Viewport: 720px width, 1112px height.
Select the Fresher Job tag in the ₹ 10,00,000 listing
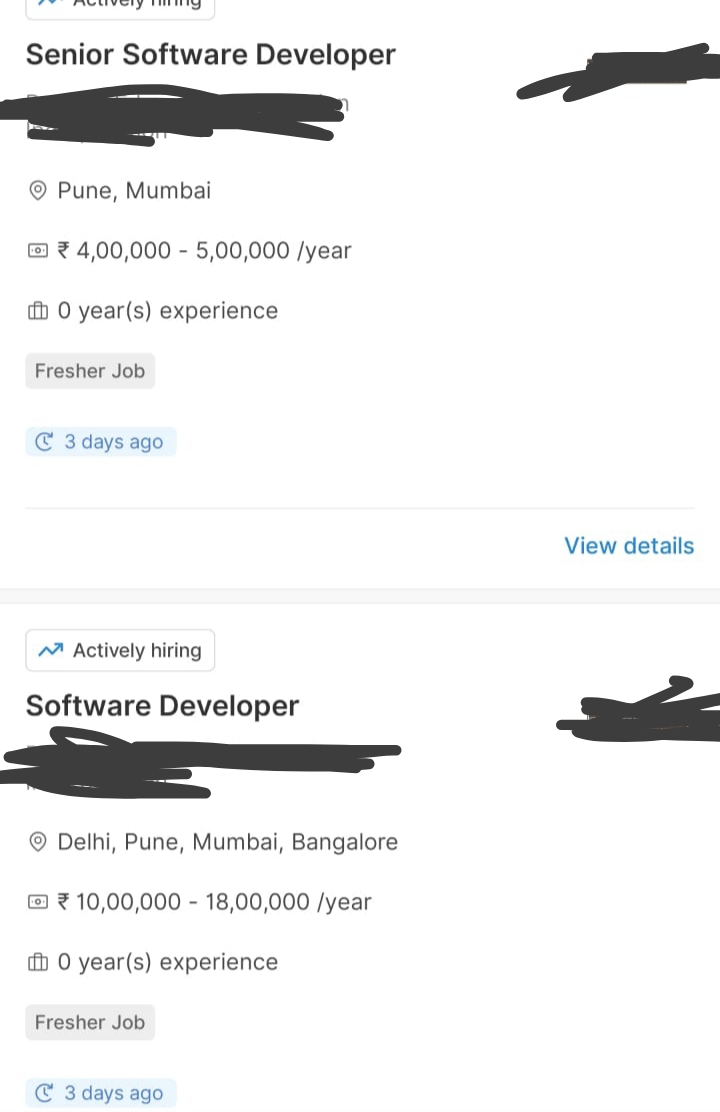[x=90, y=1023]
